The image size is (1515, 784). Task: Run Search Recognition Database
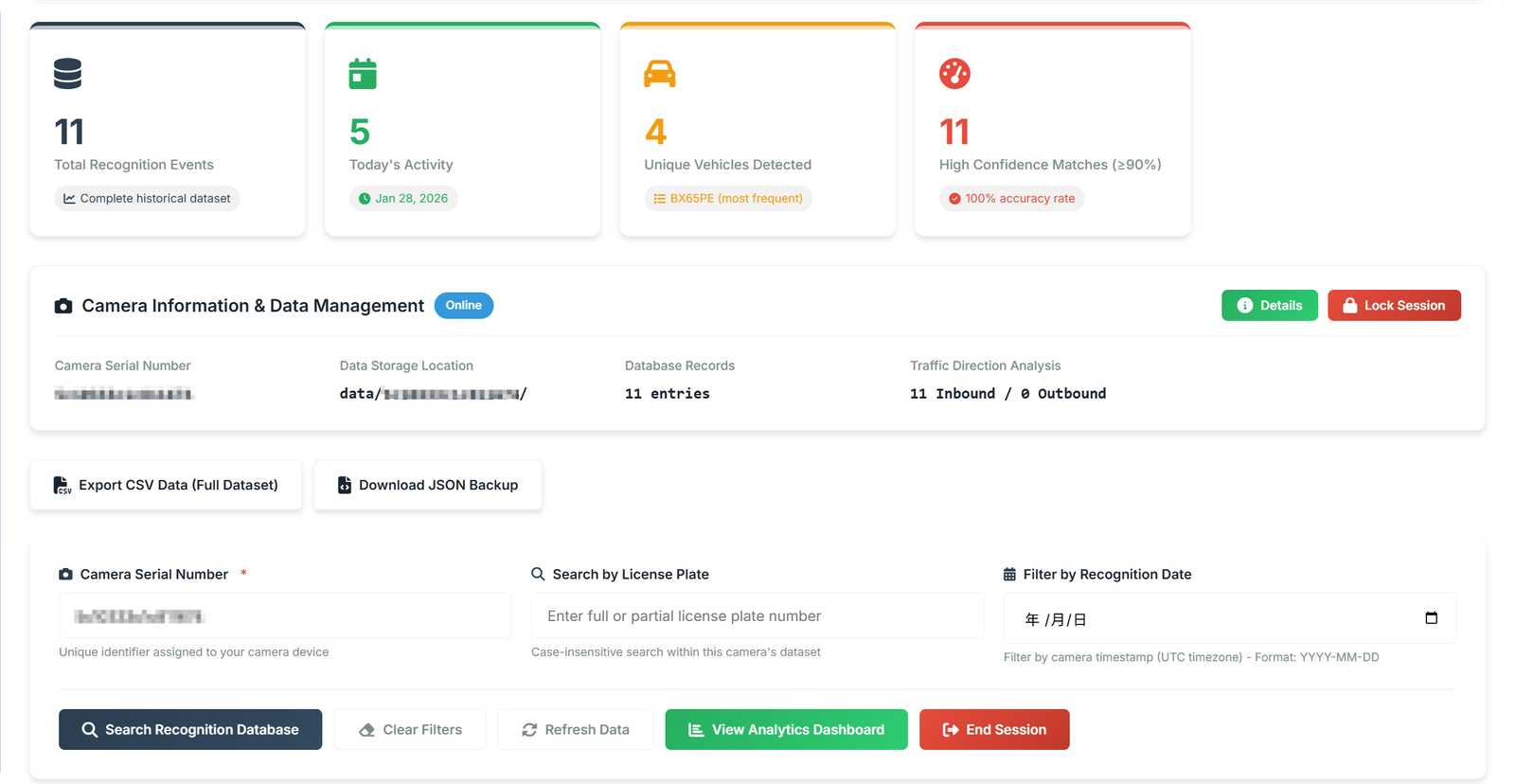pyautogui.click(x=190, y=730)
